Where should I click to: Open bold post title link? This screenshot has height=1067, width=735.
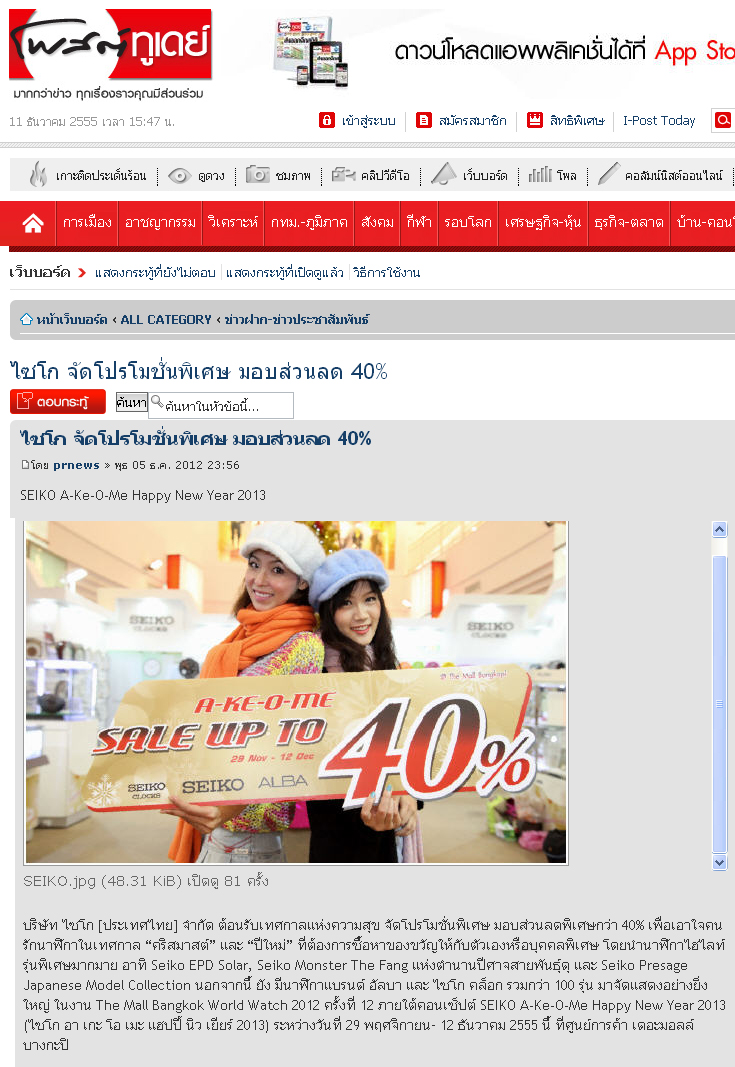195,439
